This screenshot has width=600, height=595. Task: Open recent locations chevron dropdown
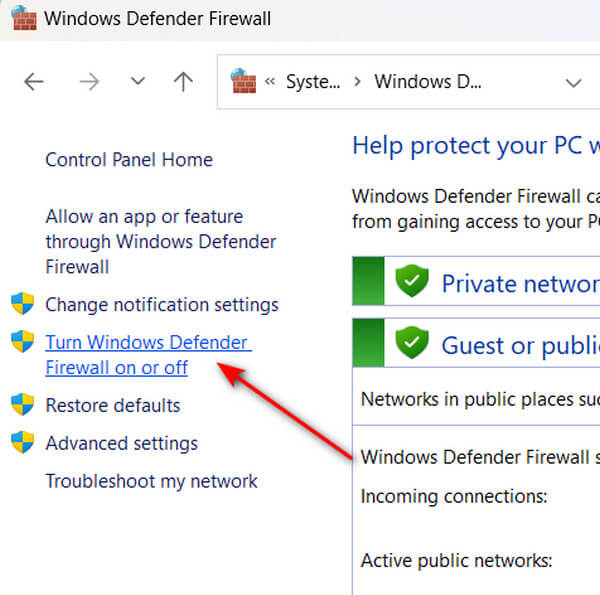point(137,81)
